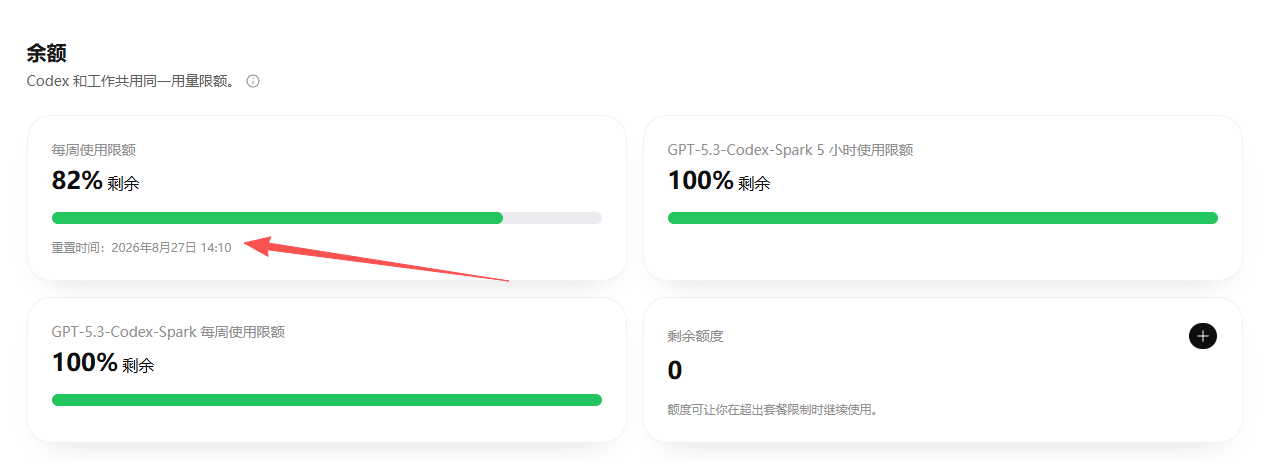This screenshot has height=461, width=1268.
Task: Click the remaining credit value 0
Action: click(x=675, y=371)
